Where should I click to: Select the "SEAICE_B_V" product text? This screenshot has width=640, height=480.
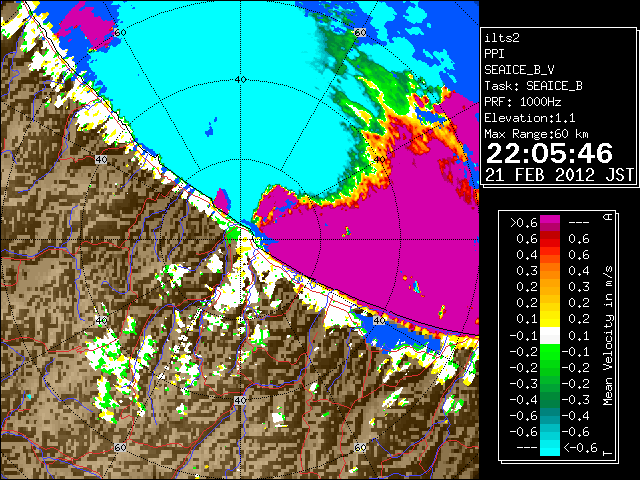[x=519, y=70]
